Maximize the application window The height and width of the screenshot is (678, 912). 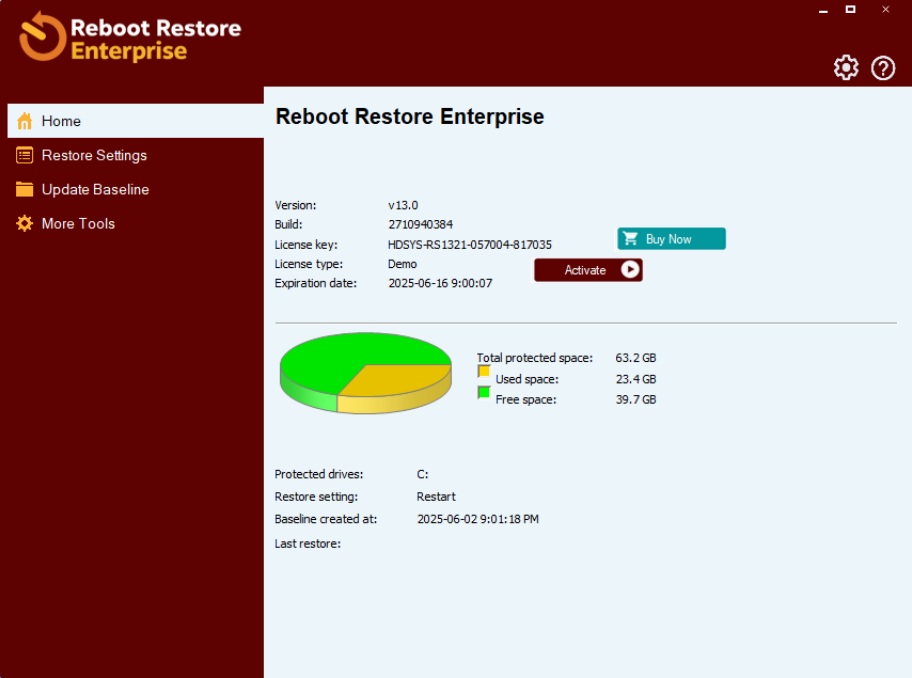(x=851, y=10)
